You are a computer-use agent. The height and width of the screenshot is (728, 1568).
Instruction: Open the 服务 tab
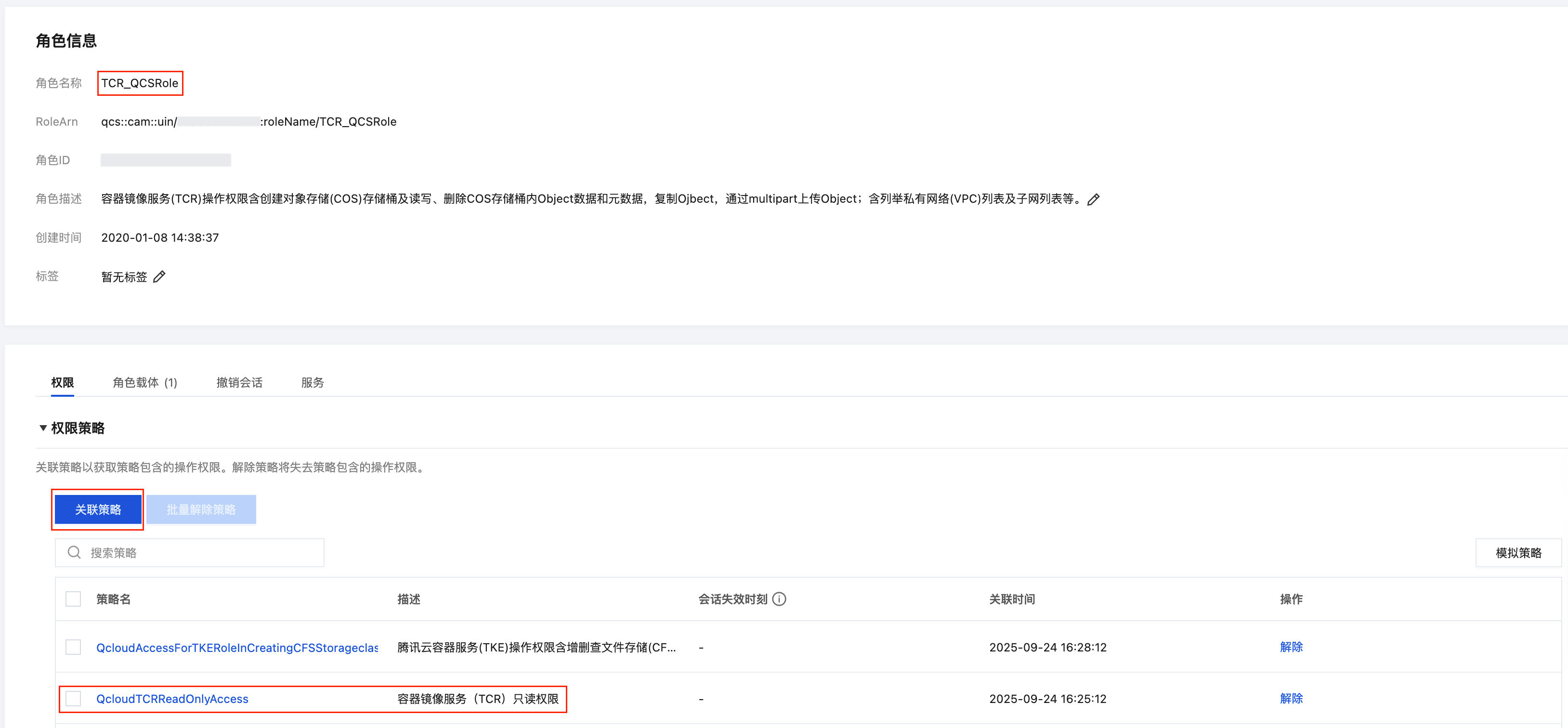(x=312, y=382)
